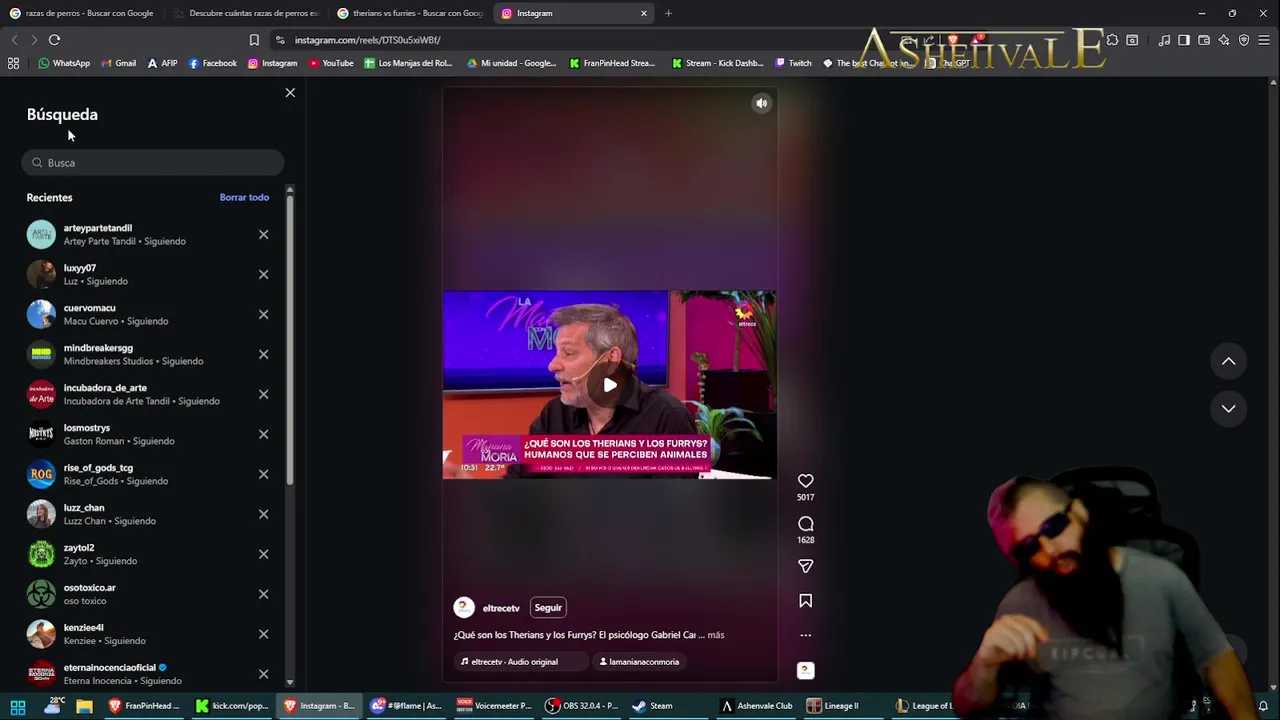Go to the next reel arrow

(x=1229, y=408)
